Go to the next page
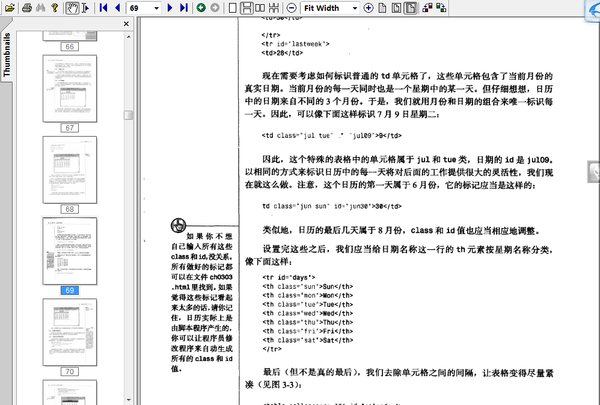Screen dimensions: 600x405 [170, 8]
